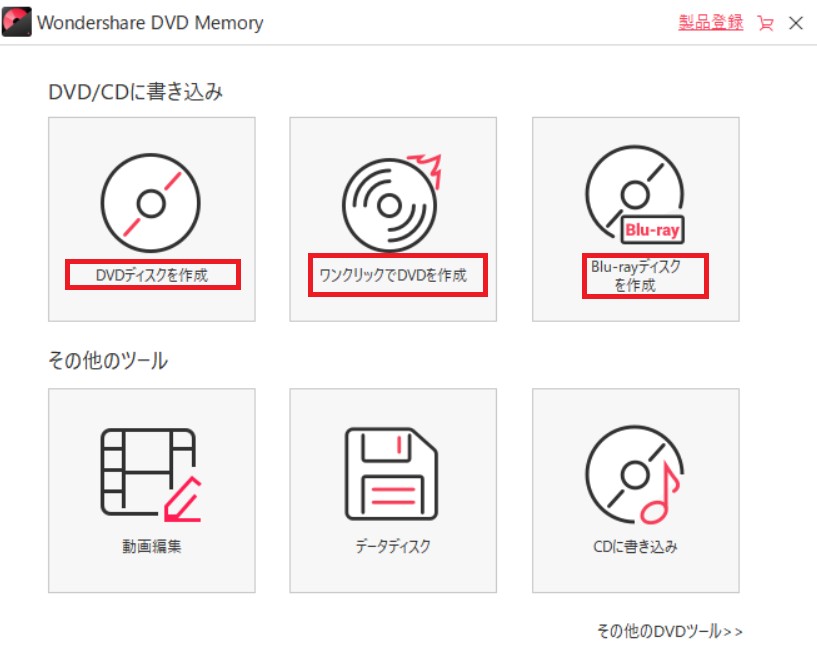Click the Blu-ray badge on the disc

[652, 230]
